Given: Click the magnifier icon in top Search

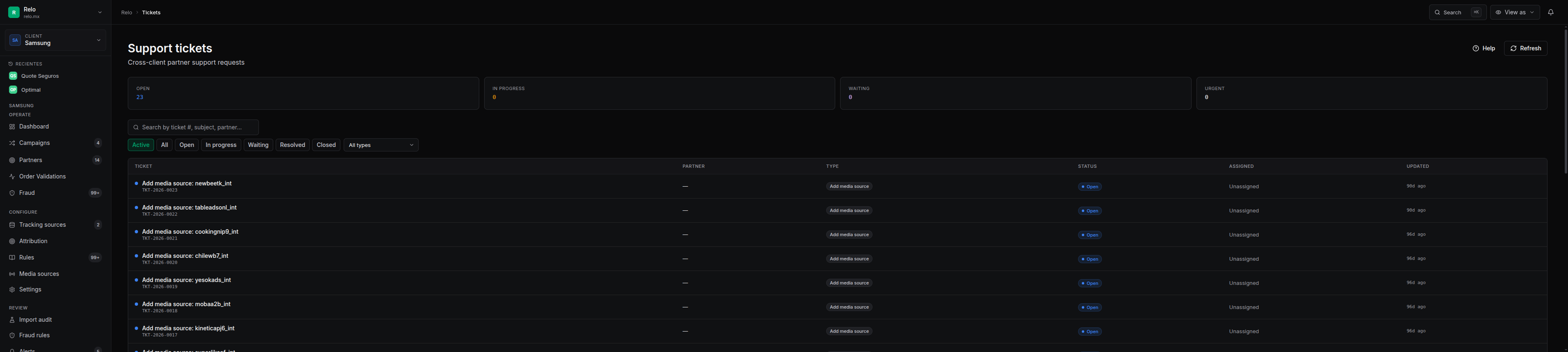Looking at the screenshot, I should pos(1437,13).
